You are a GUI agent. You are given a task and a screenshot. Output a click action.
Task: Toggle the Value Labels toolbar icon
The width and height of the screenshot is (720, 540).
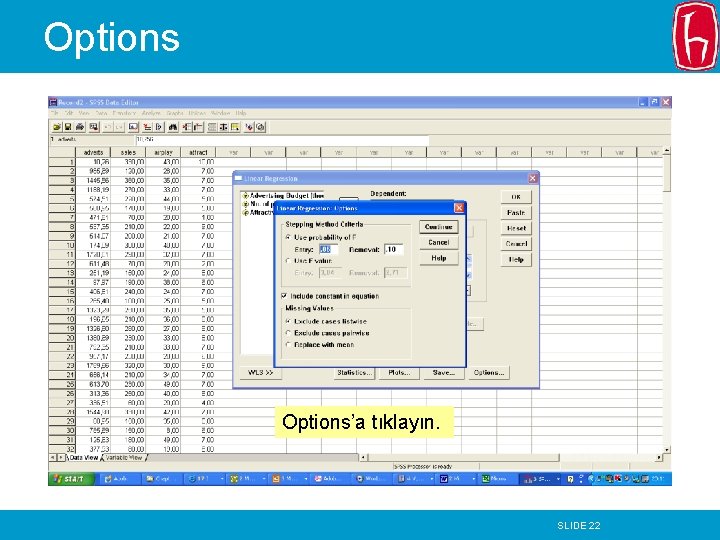pos(249,127)
